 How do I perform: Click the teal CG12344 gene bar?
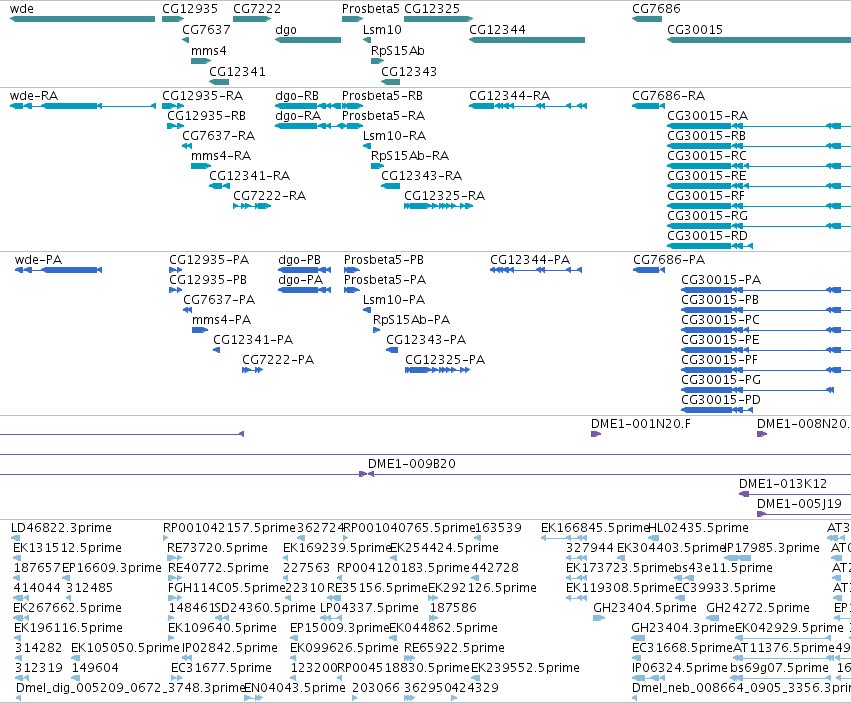click(527, 40)
